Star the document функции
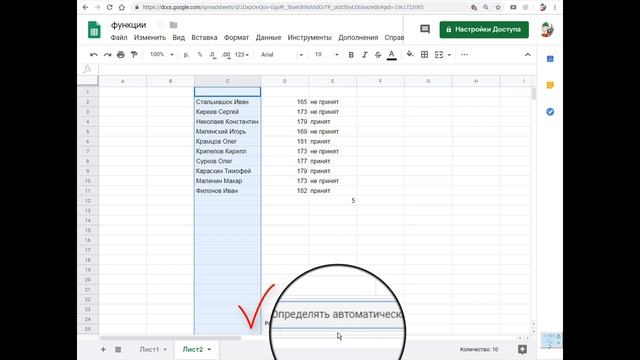This screenshot has width=640, height=360. coord(160,25)
